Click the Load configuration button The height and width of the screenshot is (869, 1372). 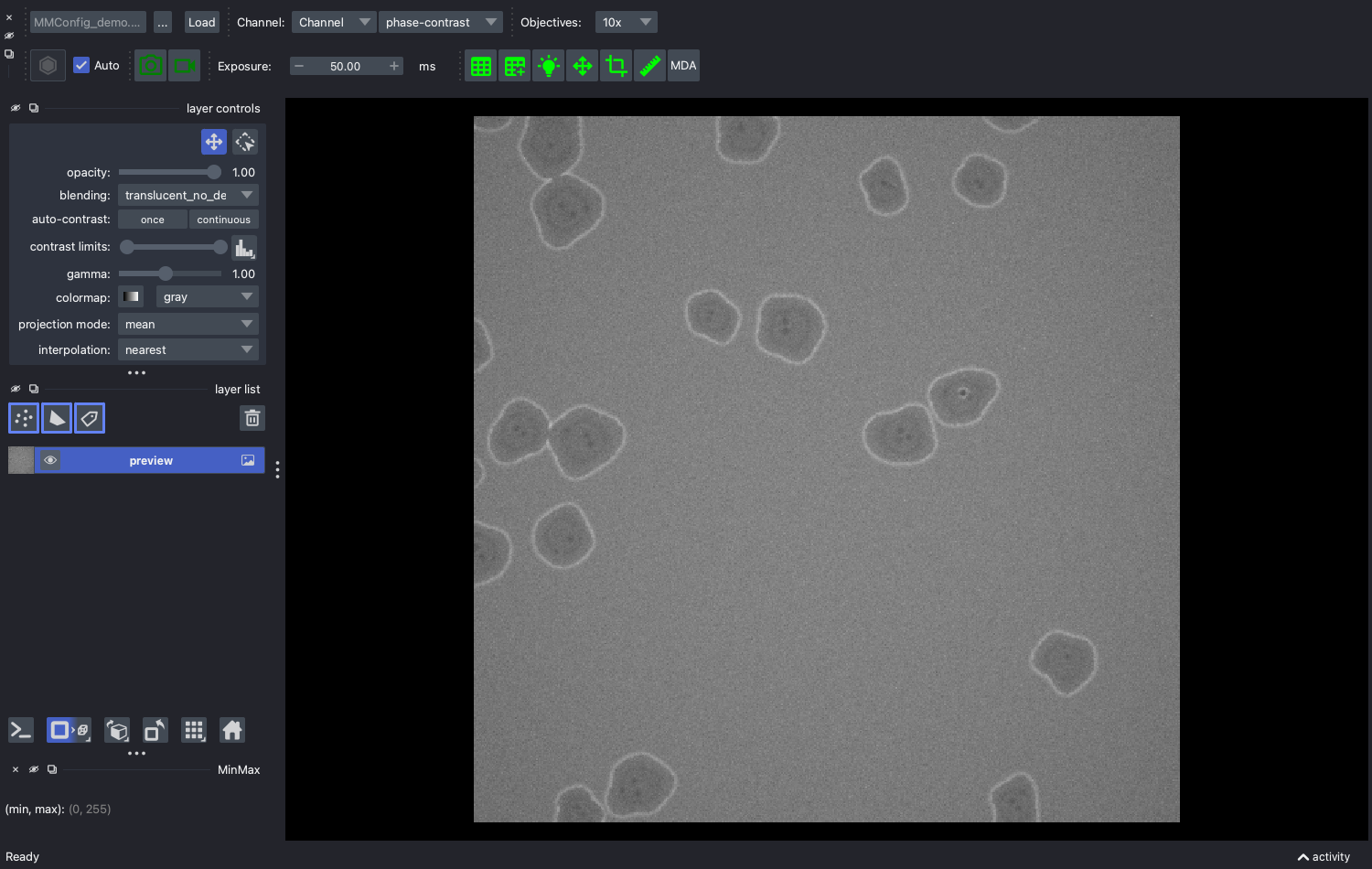click(x=202, y=22)
